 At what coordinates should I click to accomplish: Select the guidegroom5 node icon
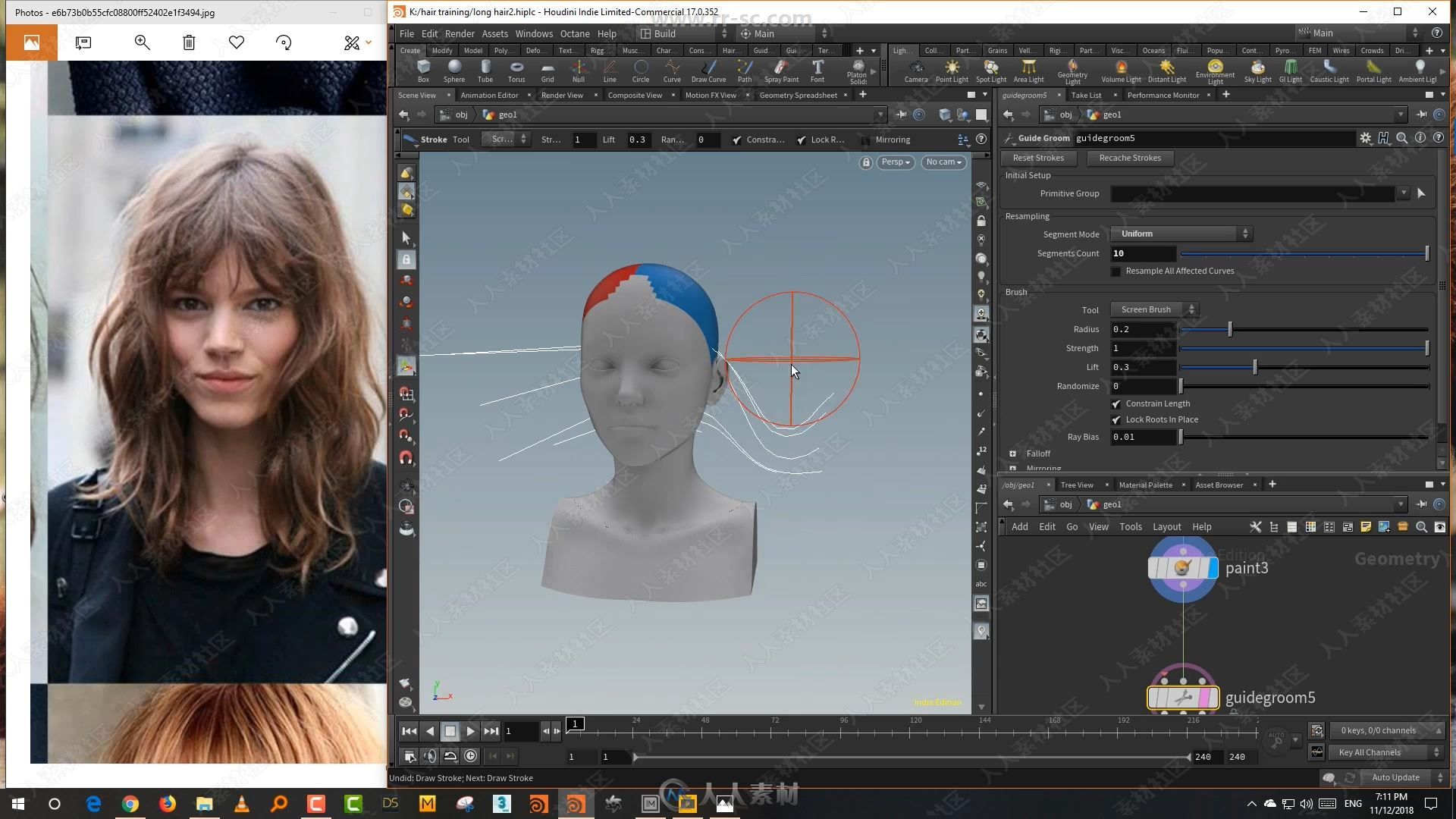coord(1183,697)
